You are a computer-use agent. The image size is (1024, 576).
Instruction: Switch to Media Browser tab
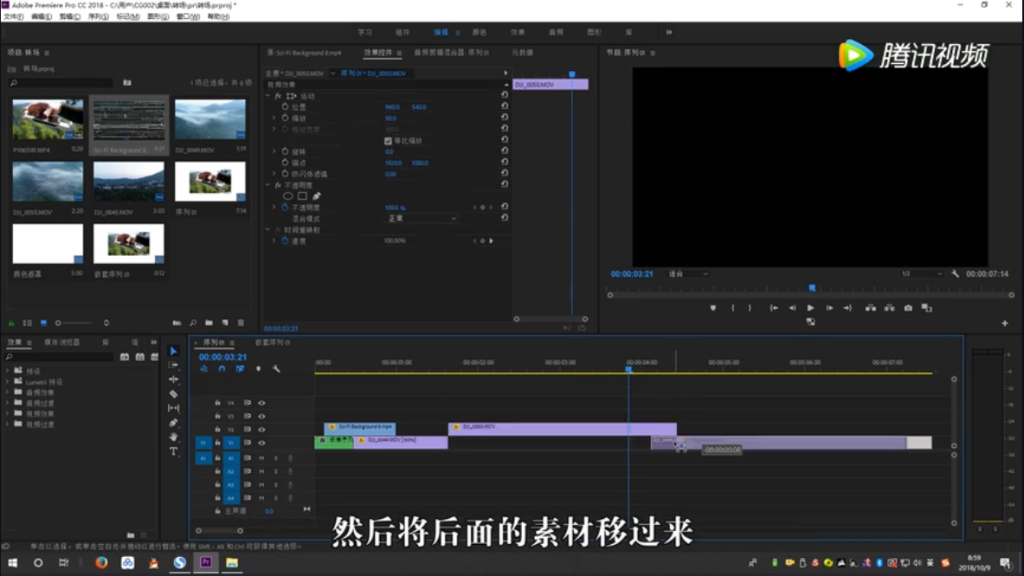(62, 342)
